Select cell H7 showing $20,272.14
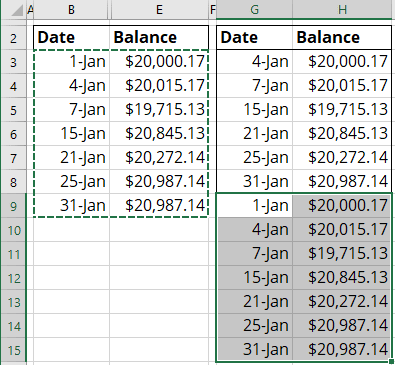Image resolution: width=395 pixels, height=365 pixels. (x=342, y=158)
